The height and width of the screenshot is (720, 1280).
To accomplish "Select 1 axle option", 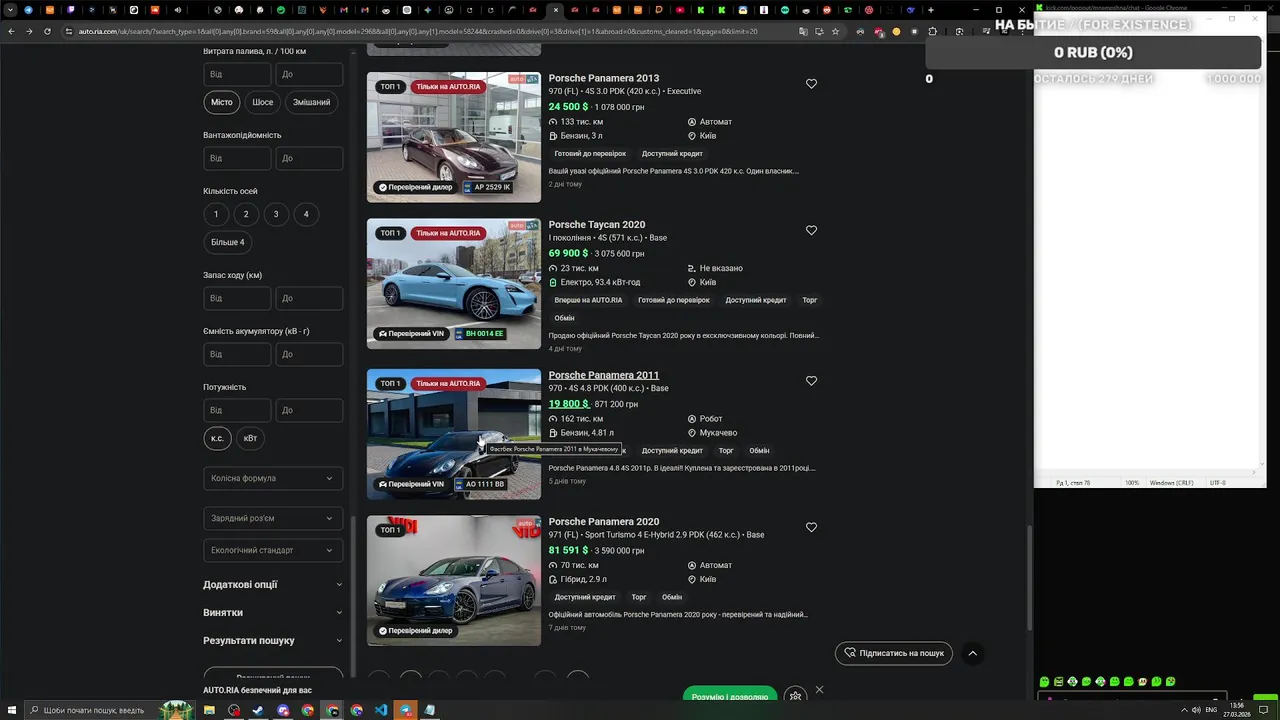I will [216, 214].
